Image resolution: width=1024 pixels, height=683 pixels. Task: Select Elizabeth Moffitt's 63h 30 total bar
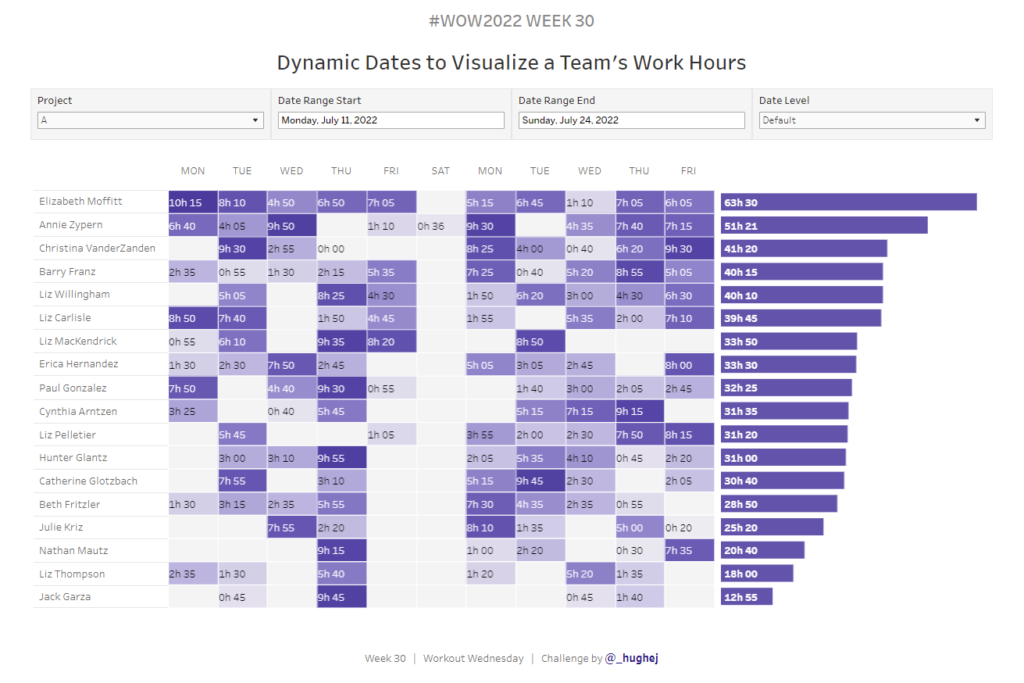coord(848,202)
